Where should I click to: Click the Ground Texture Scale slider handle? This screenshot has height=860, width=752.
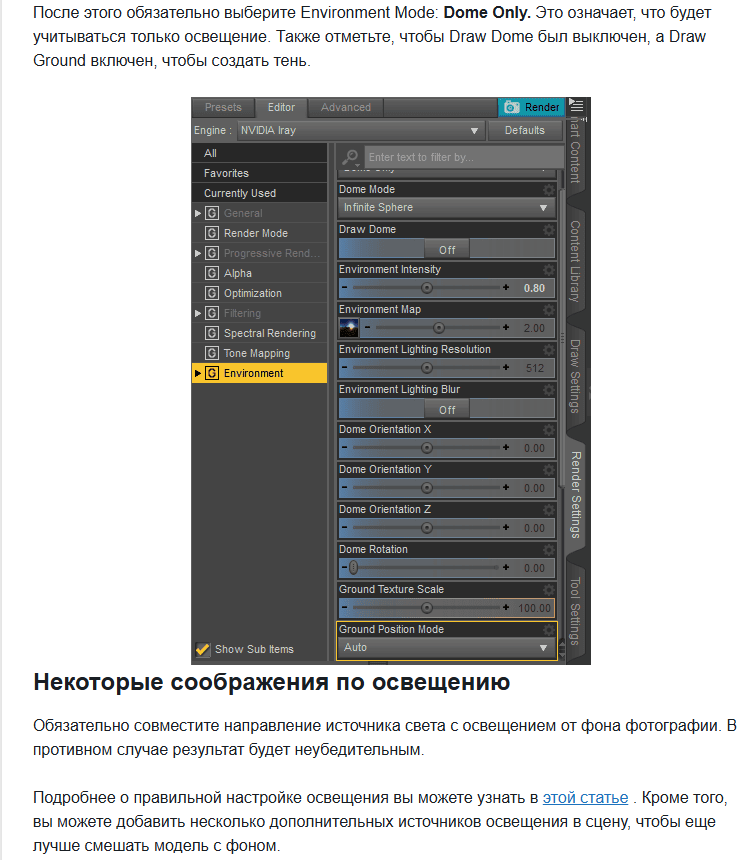(x=427, y=608)
